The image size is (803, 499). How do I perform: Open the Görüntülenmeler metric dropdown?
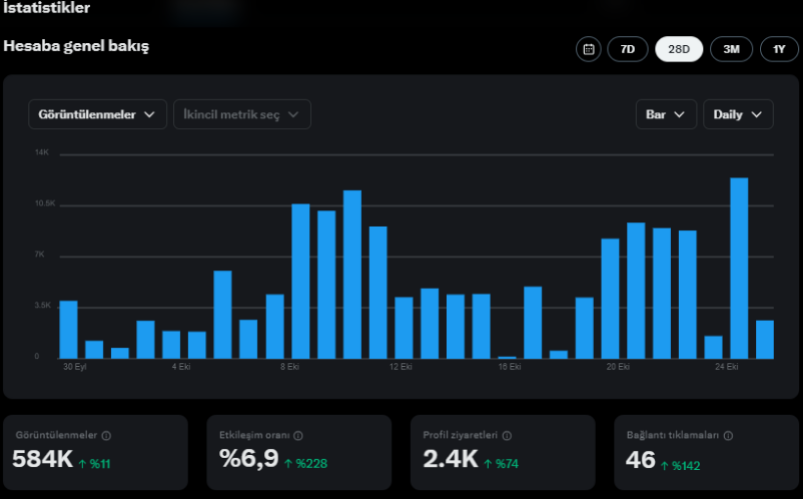[97, 114]
